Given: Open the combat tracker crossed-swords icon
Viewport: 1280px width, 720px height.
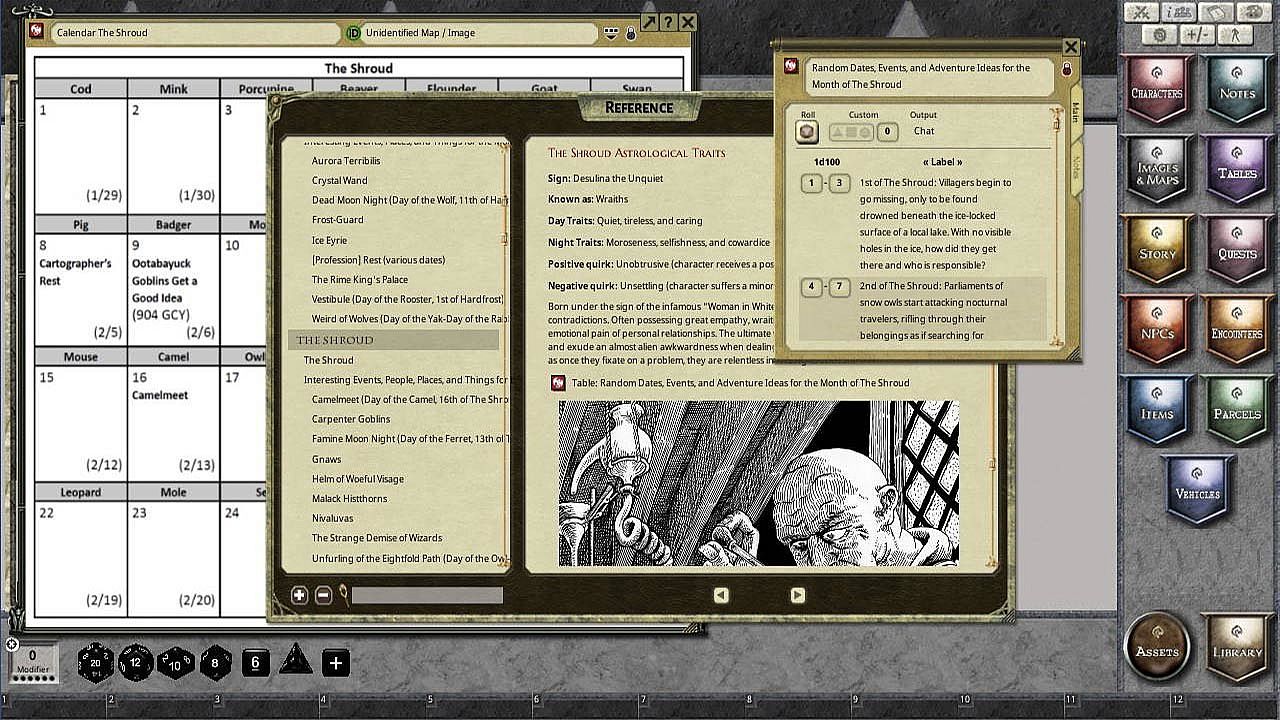Looking at the screenshot, I should pos(1142,12).
